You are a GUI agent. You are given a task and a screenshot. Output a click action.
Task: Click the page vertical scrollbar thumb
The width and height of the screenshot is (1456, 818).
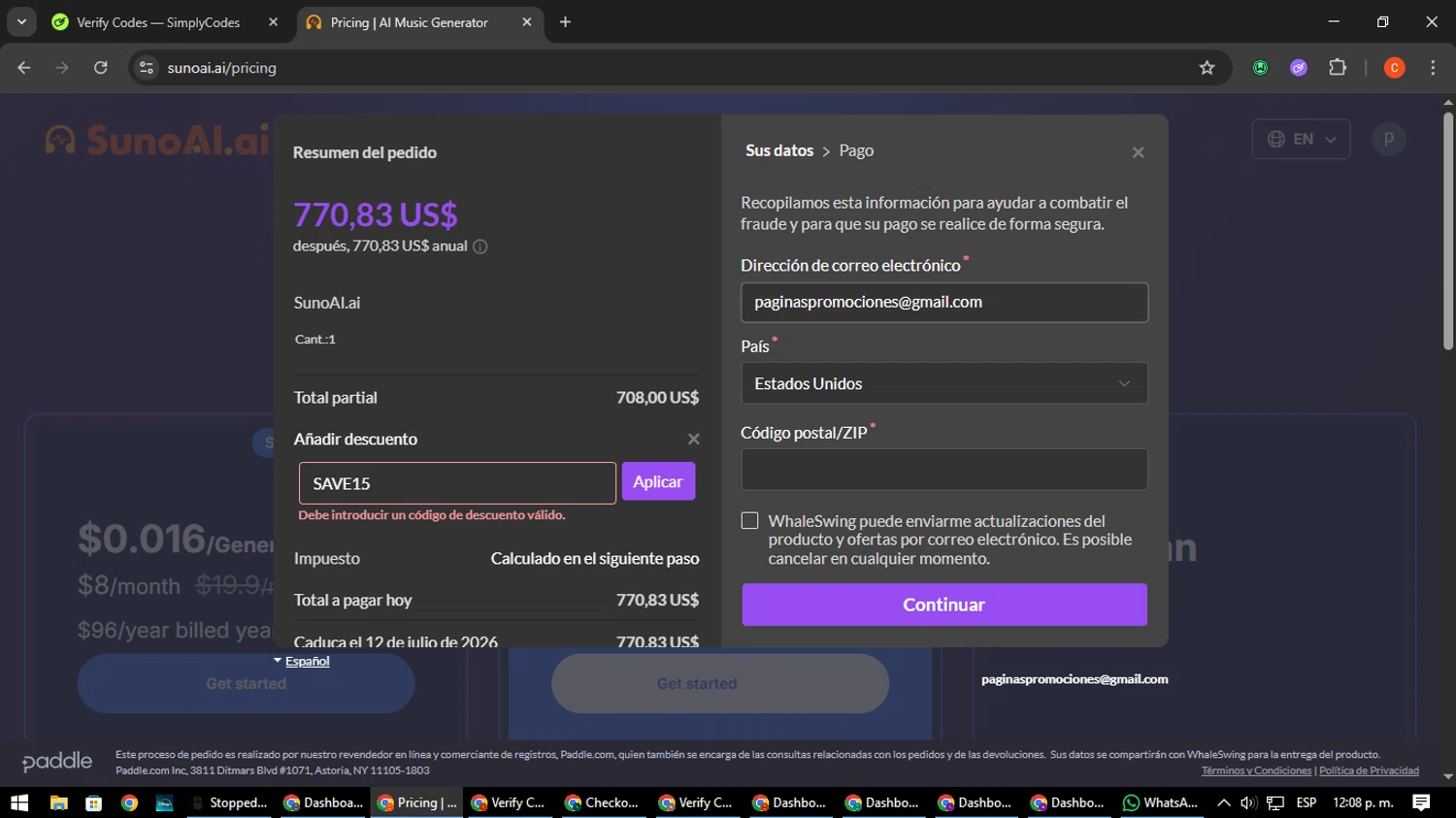pyautogui.click(x=1448, y=231)
